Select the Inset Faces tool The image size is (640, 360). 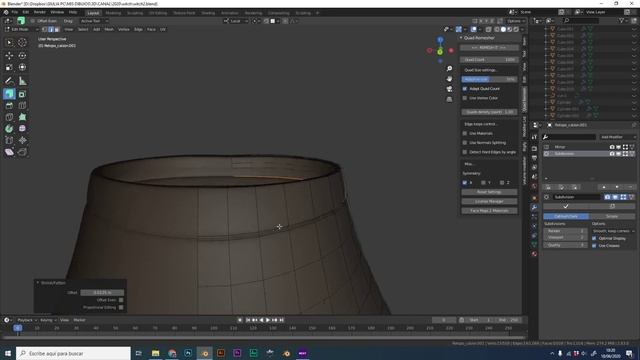point(22,94)
